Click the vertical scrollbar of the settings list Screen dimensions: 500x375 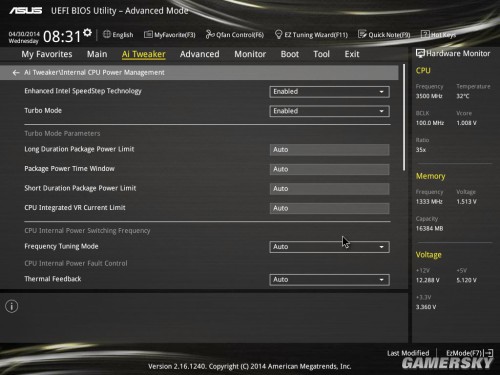(404, 117)
